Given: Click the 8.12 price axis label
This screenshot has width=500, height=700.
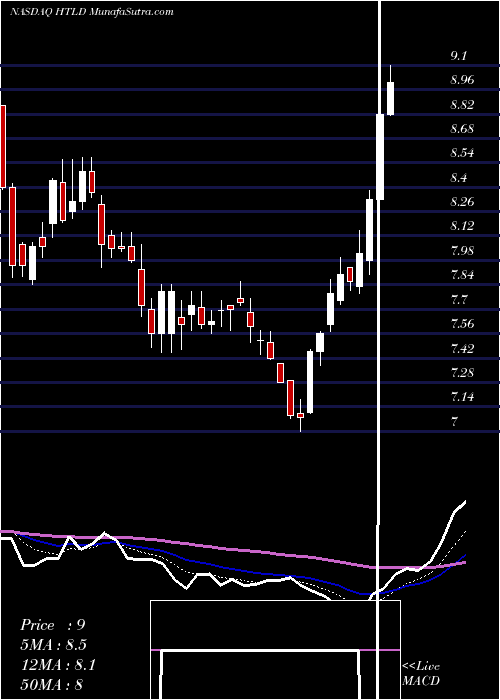Looking at the screenshot, I should point(462,226).
